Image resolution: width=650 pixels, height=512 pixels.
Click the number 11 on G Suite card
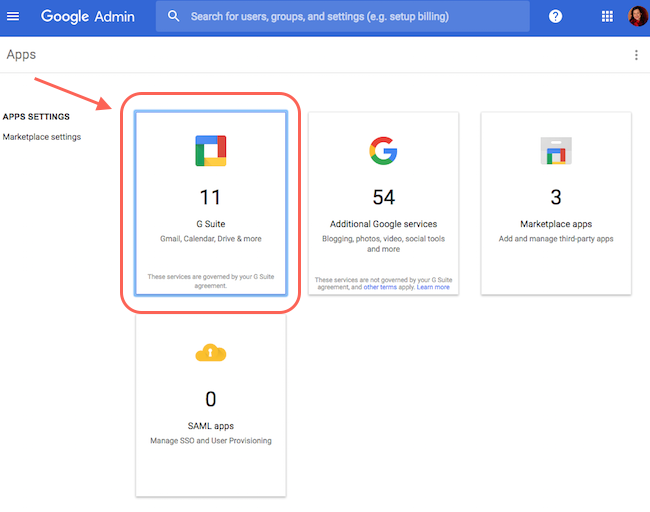coord(210,197)
